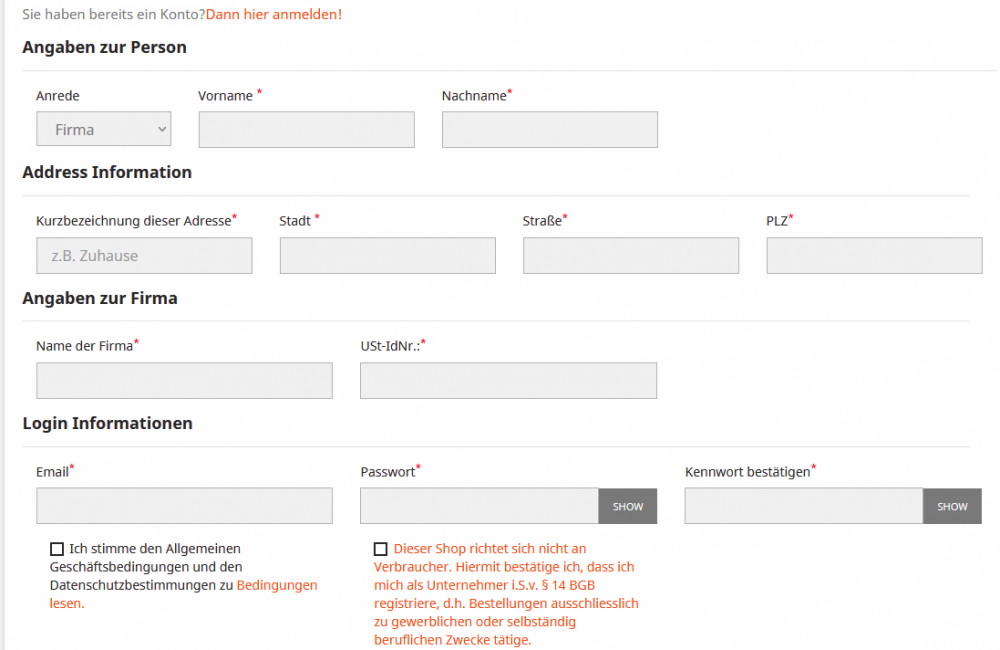This screenshot has height=650, width=1000.
Task: Click the Kennwort bestätigen input field
Action: point(803,506)
